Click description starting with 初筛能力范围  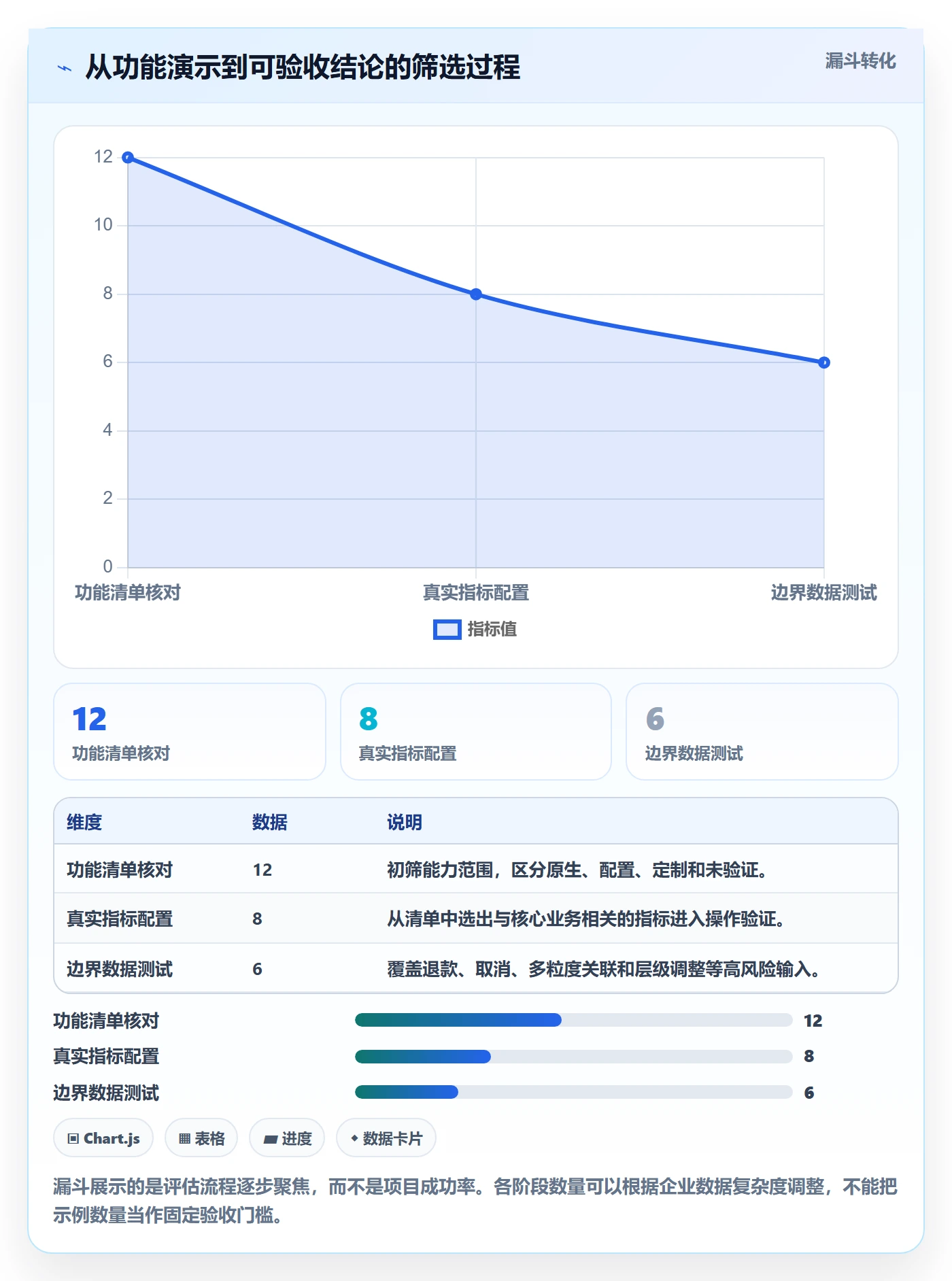[x=578, y=870]
